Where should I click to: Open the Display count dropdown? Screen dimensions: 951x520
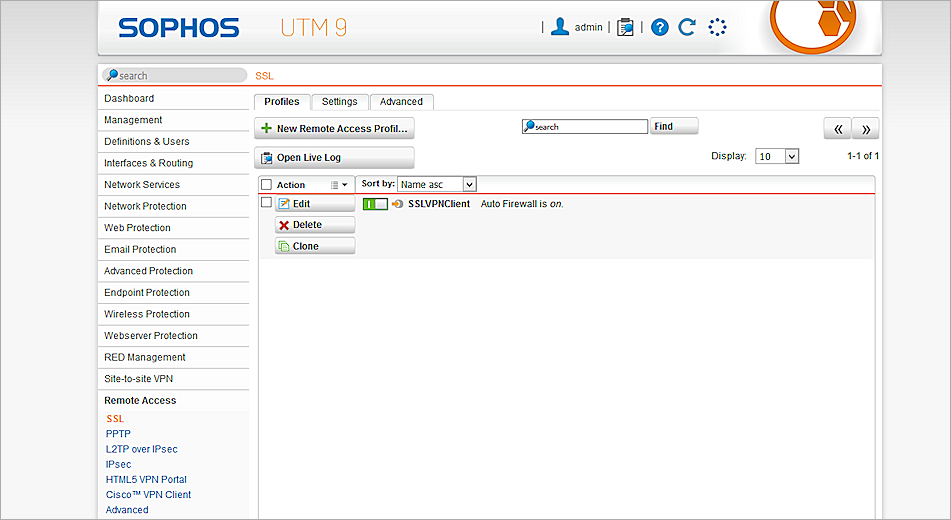tap(777, 156)
